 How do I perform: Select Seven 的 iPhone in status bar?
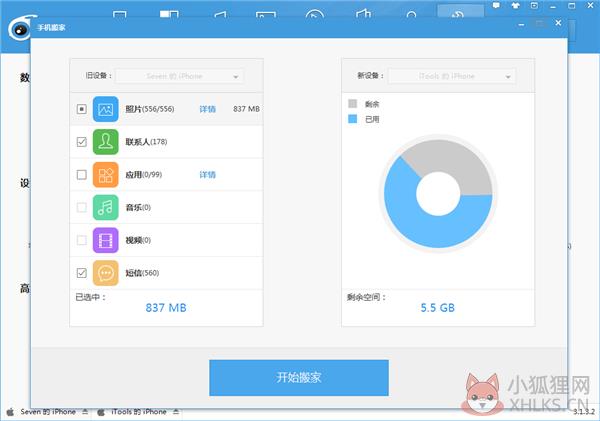coord(48,412)
